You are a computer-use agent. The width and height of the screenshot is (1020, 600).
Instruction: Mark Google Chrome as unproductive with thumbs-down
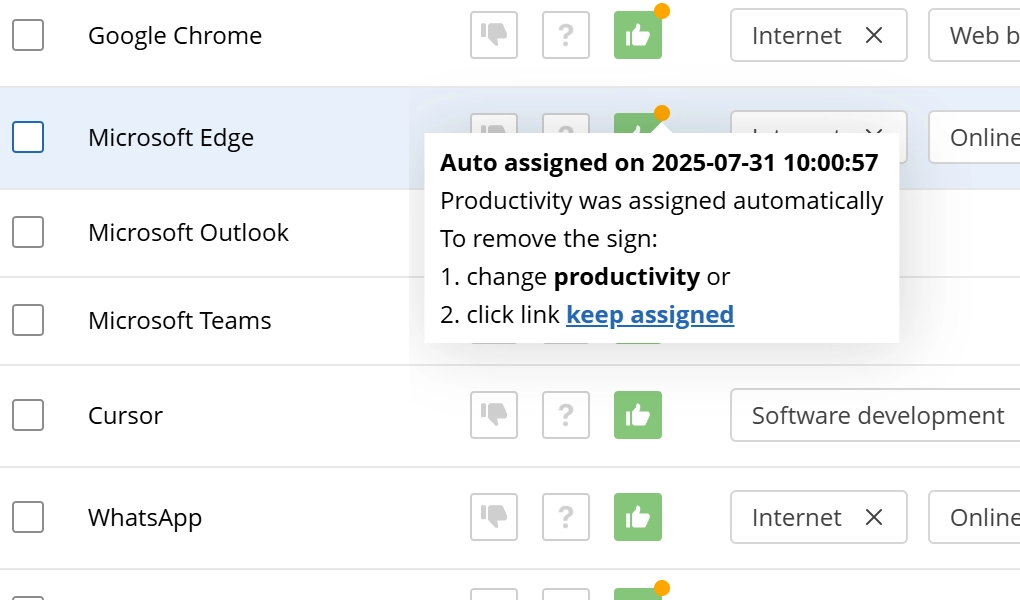(x=494, y=35)
